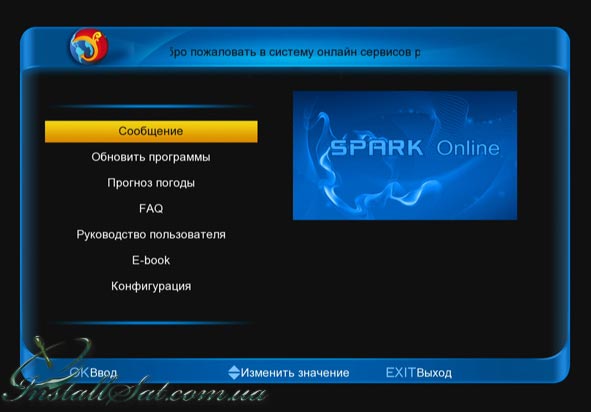Open Обновить программы from the menu
The height and width of the screenshot is (412, 591).
point(151,157)
